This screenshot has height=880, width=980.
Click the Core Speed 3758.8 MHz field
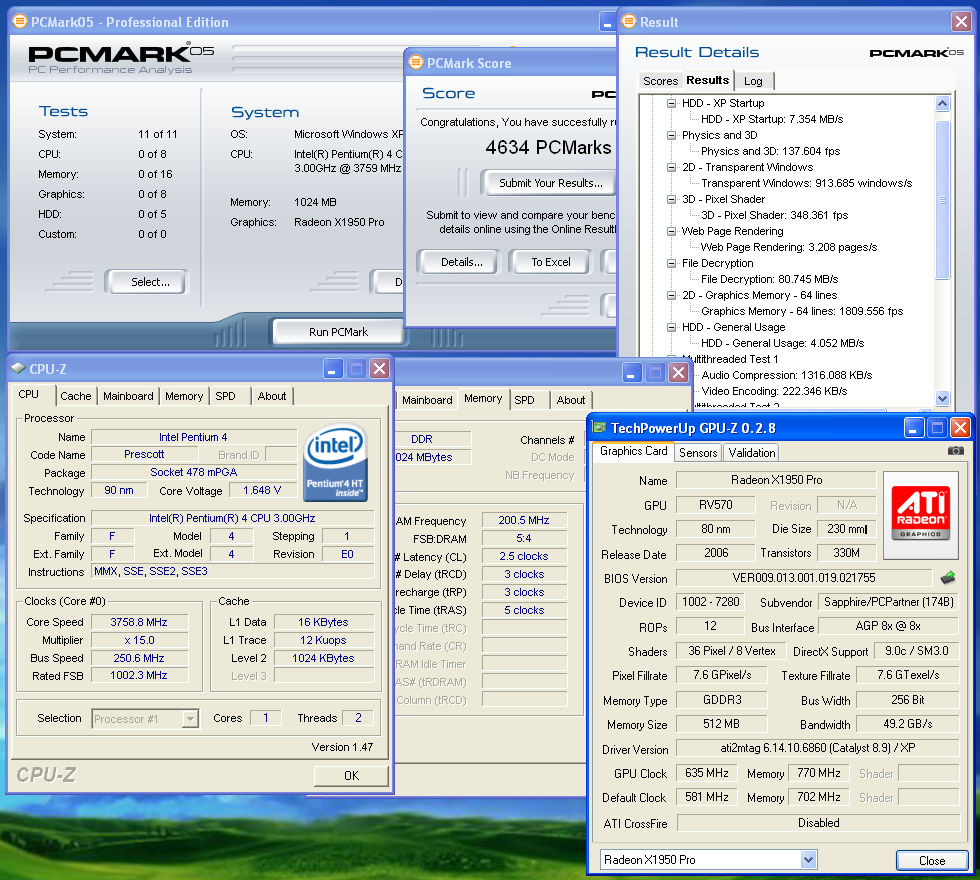point(139,622)
